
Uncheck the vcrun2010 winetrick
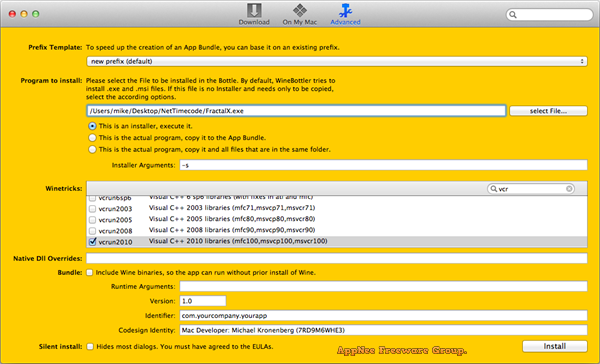click(x=92, y=242)
